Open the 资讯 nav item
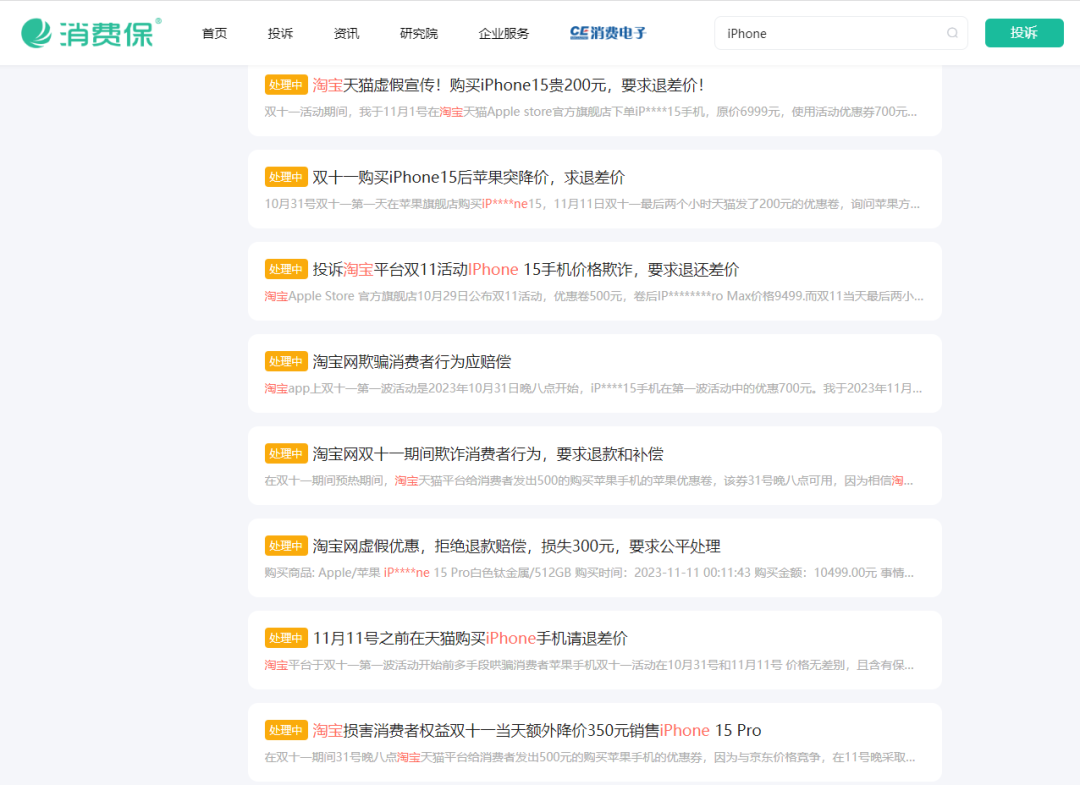 click(346, 33)
